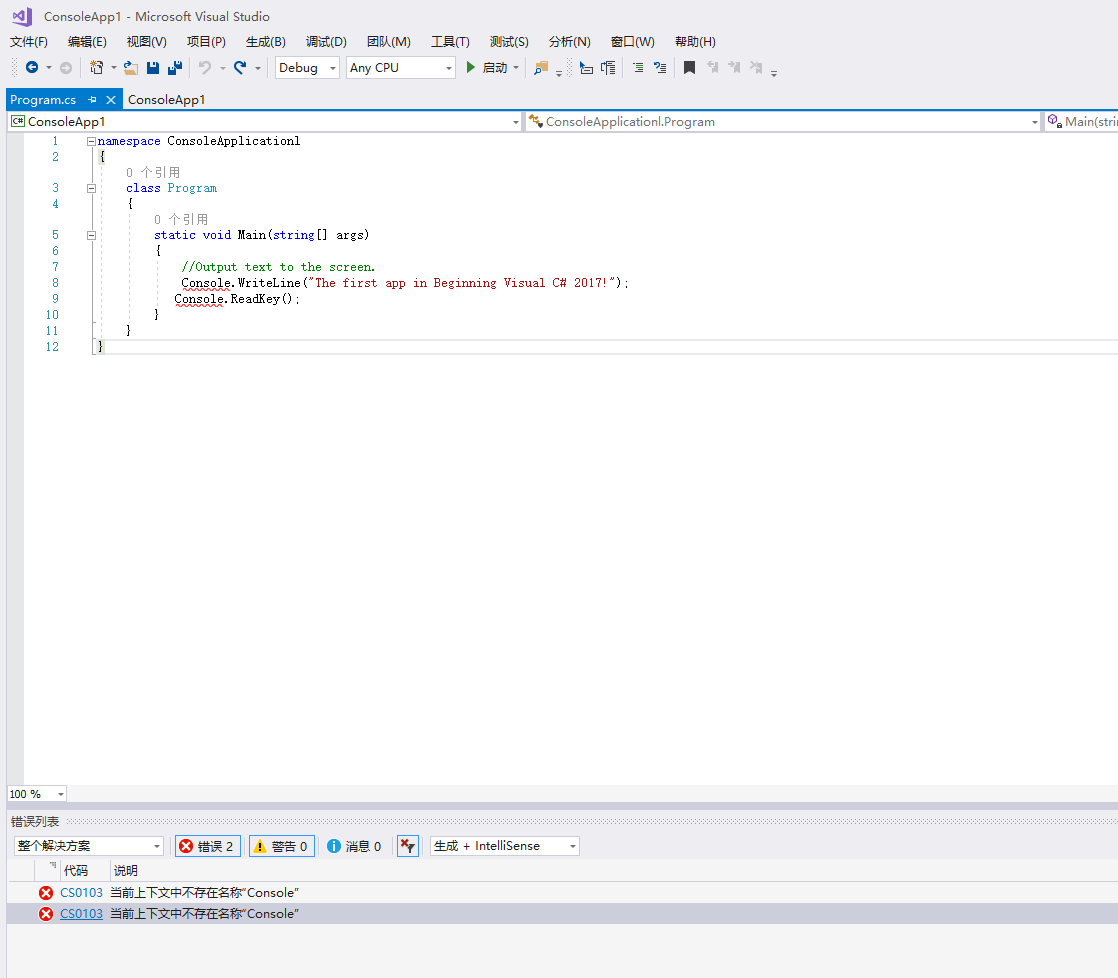Viewport: 1118px width, 978px height.
Task: Open the CS0103 link in the selected row
Action: point(81,914)
